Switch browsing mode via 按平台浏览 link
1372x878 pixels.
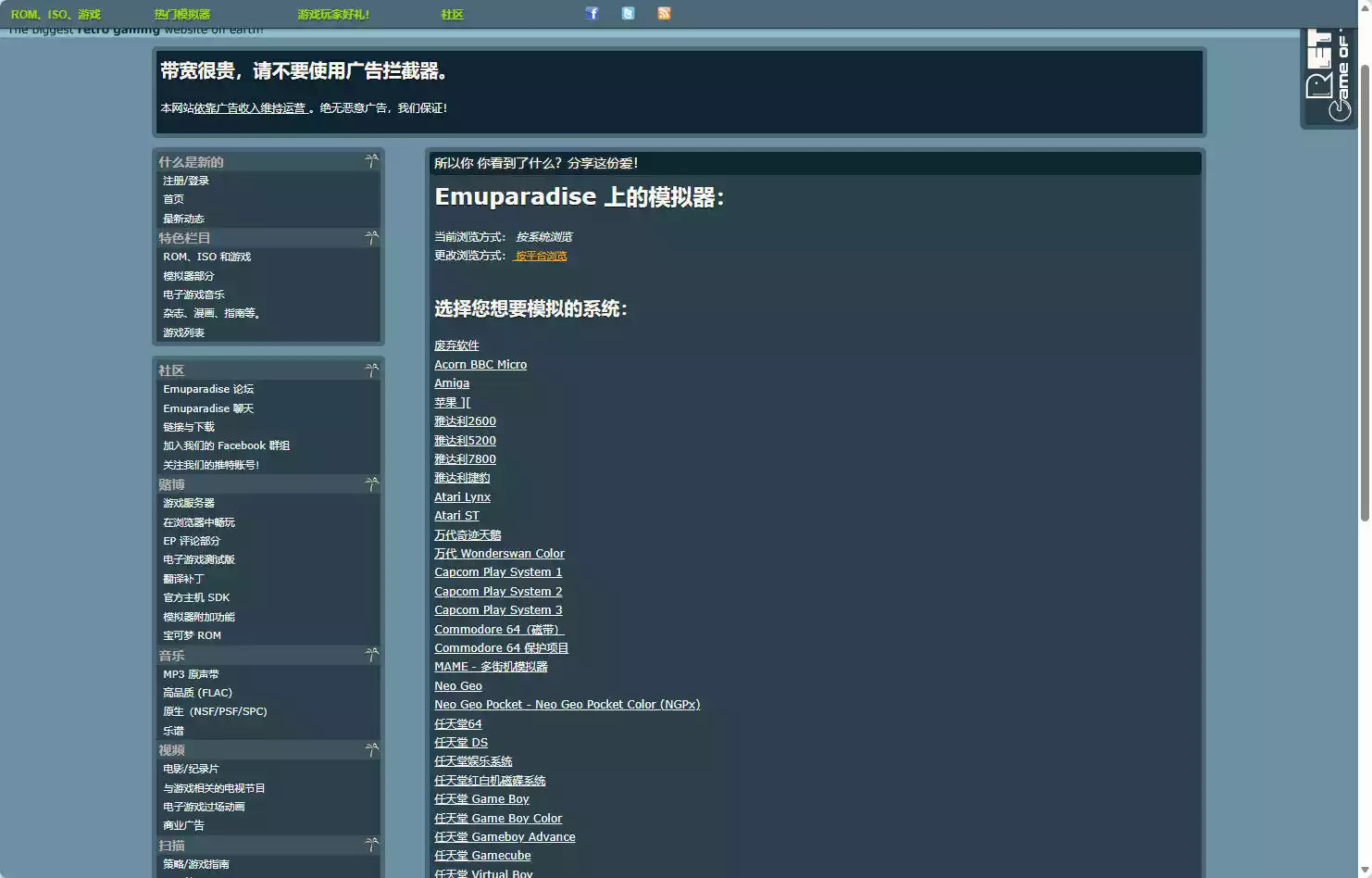coord(541,256)
